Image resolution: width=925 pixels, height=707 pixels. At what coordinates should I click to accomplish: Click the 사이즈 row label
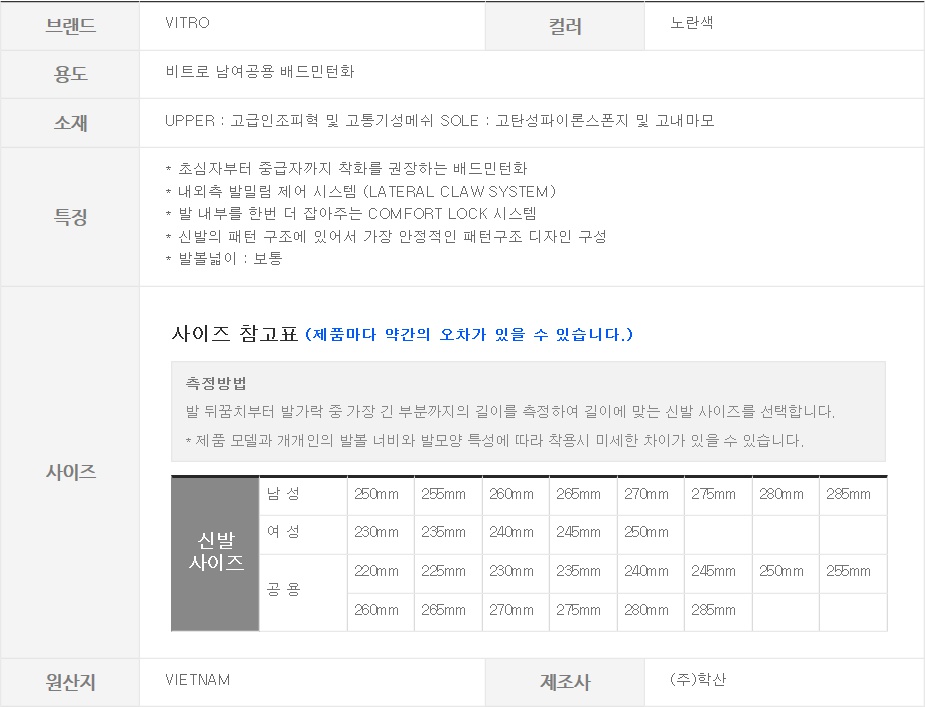pyautogui.click(x=70, y=472)
